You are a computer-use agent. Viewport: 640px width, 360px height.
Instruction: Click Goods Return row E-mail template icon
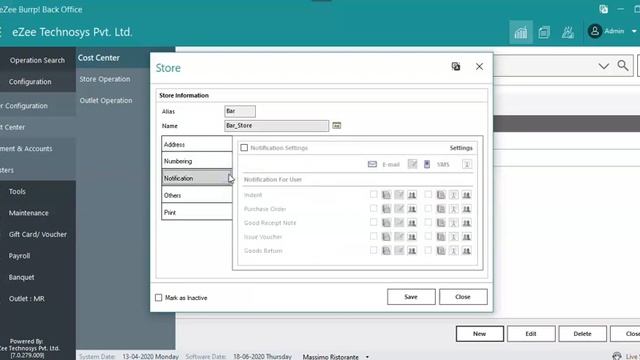click(386, 251)
